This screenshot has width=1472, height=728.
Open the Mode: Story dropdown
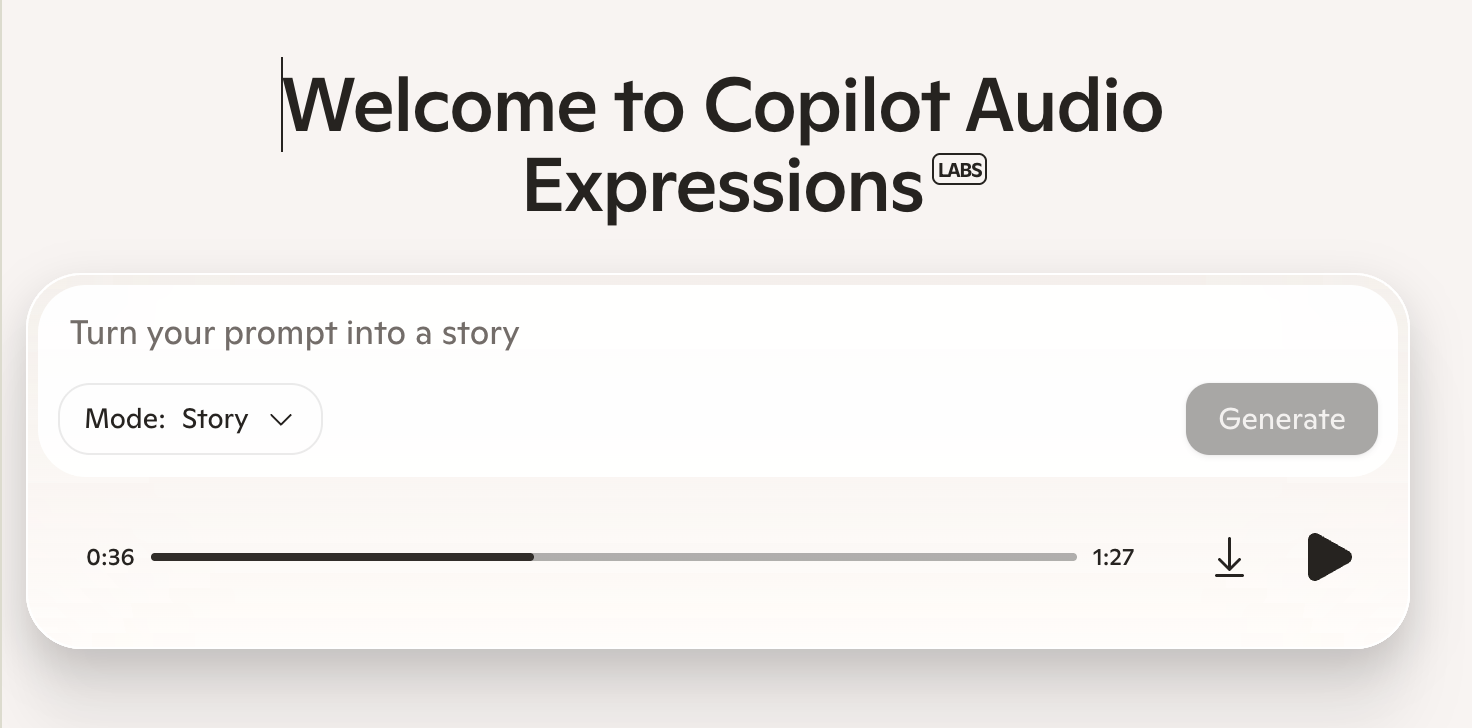pyautogui.click(x=190, y=419)
